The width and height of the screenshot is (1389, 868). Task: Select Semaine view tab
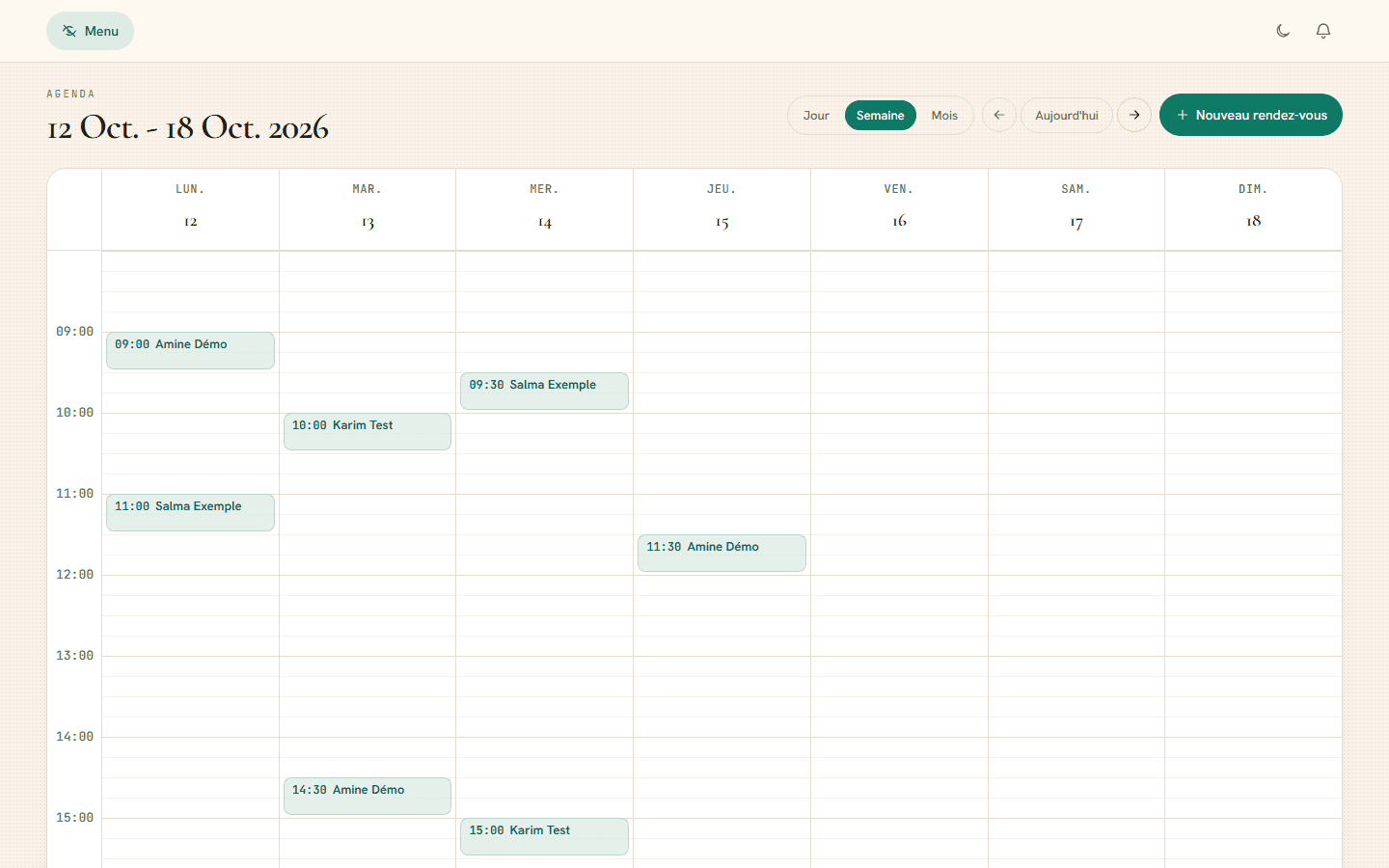pyautogui.click(x=881, y=115)
